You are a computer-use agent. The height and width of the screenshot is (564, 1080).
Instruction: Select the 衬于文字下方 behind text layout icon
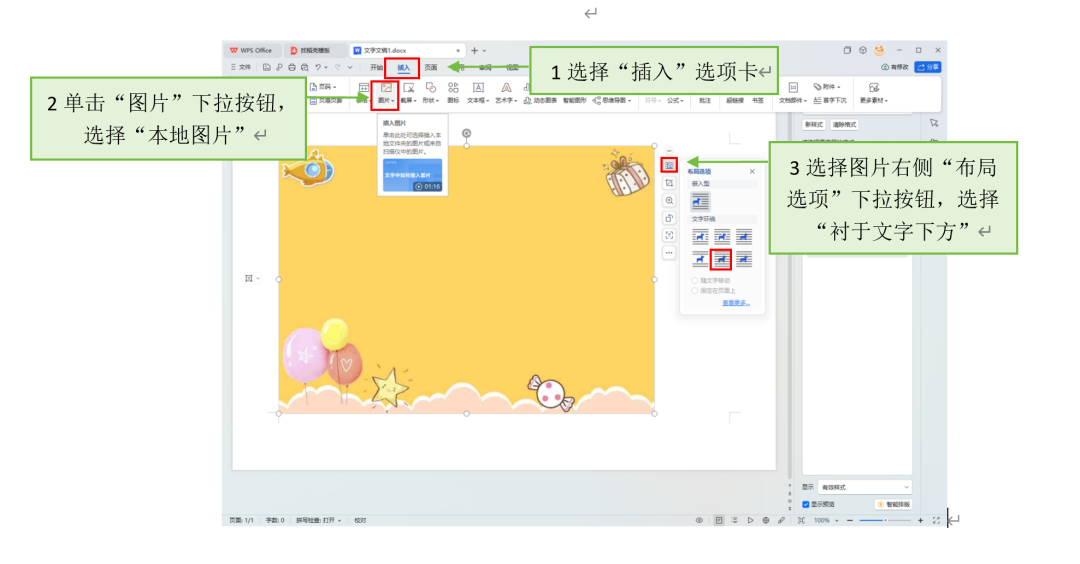point(721,259)
